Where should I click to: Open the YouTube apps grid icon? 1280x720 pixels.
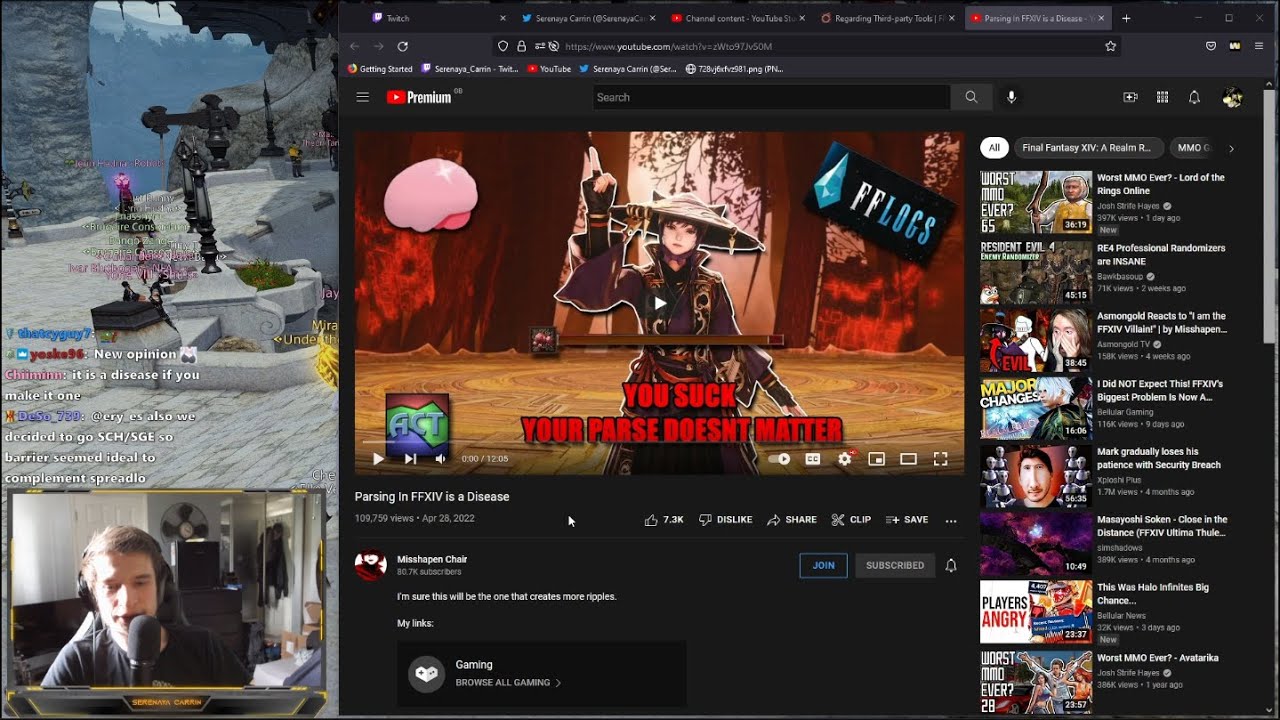coord(1162,97)
